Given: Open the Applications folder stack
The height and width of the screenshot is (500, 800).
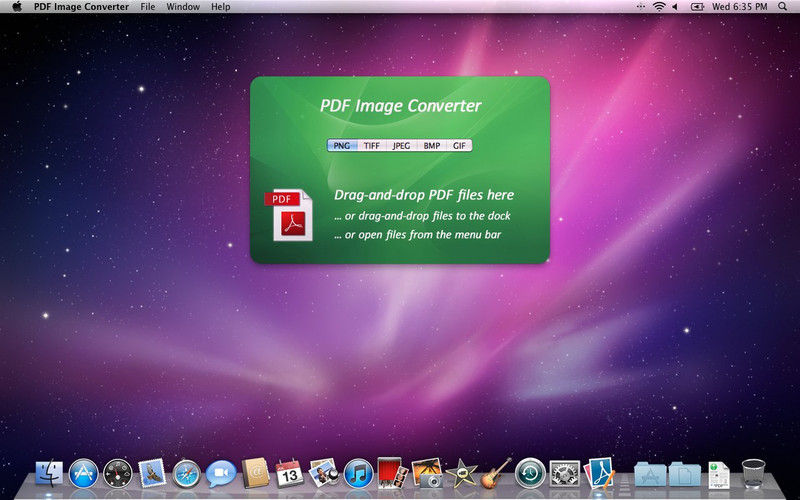Looking at the screenshot, I should click(651, 474).
